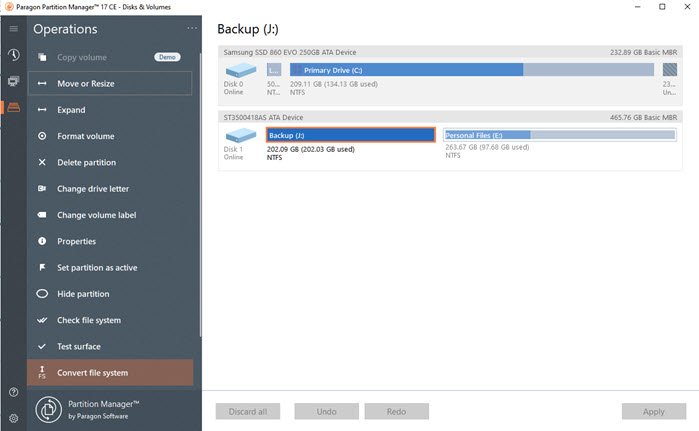Choose the Expand operation
The height and width of the screenshot is (431, 699).
(110, 110)
